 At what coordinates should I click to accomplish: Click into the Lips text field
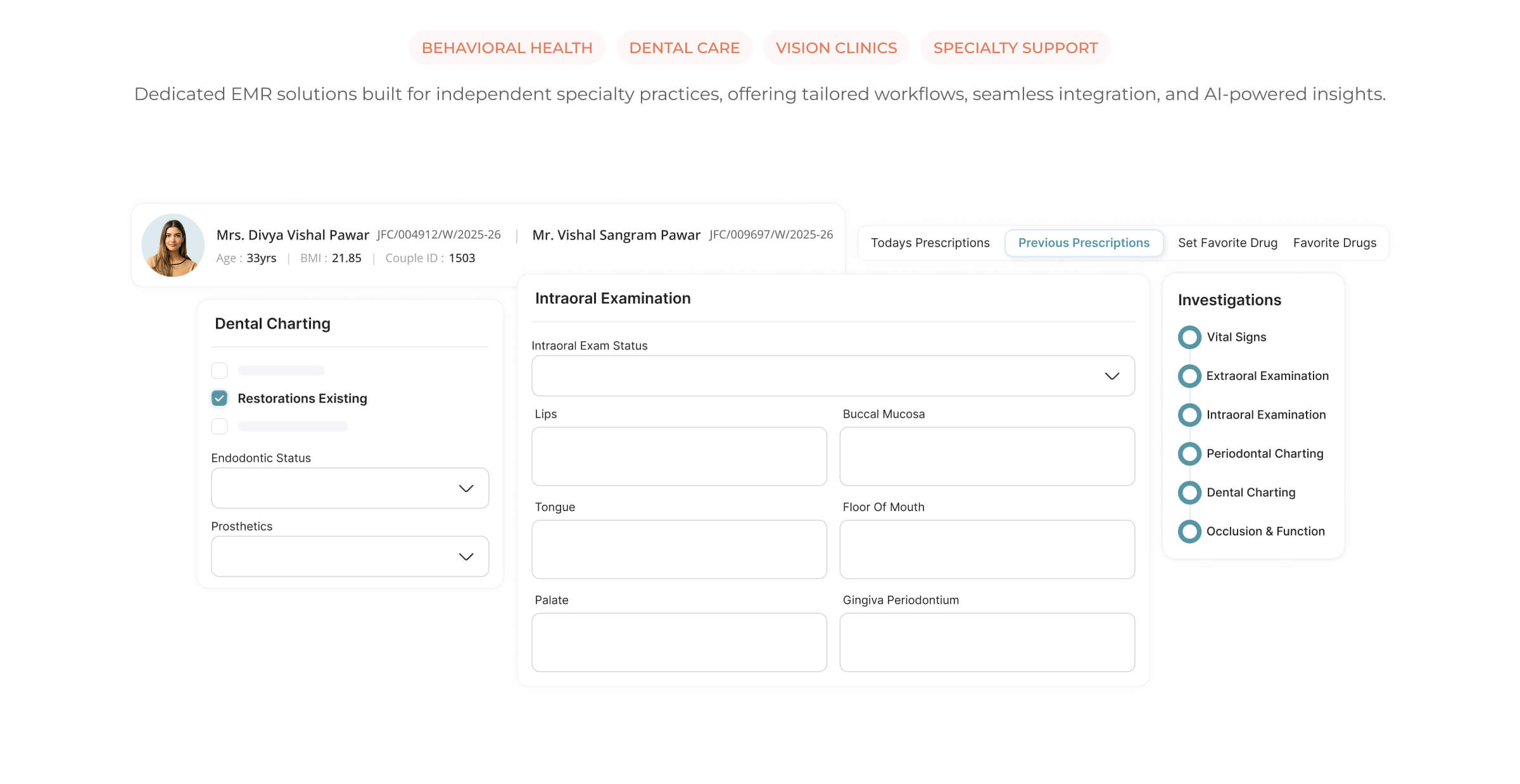tap(679, 457)
